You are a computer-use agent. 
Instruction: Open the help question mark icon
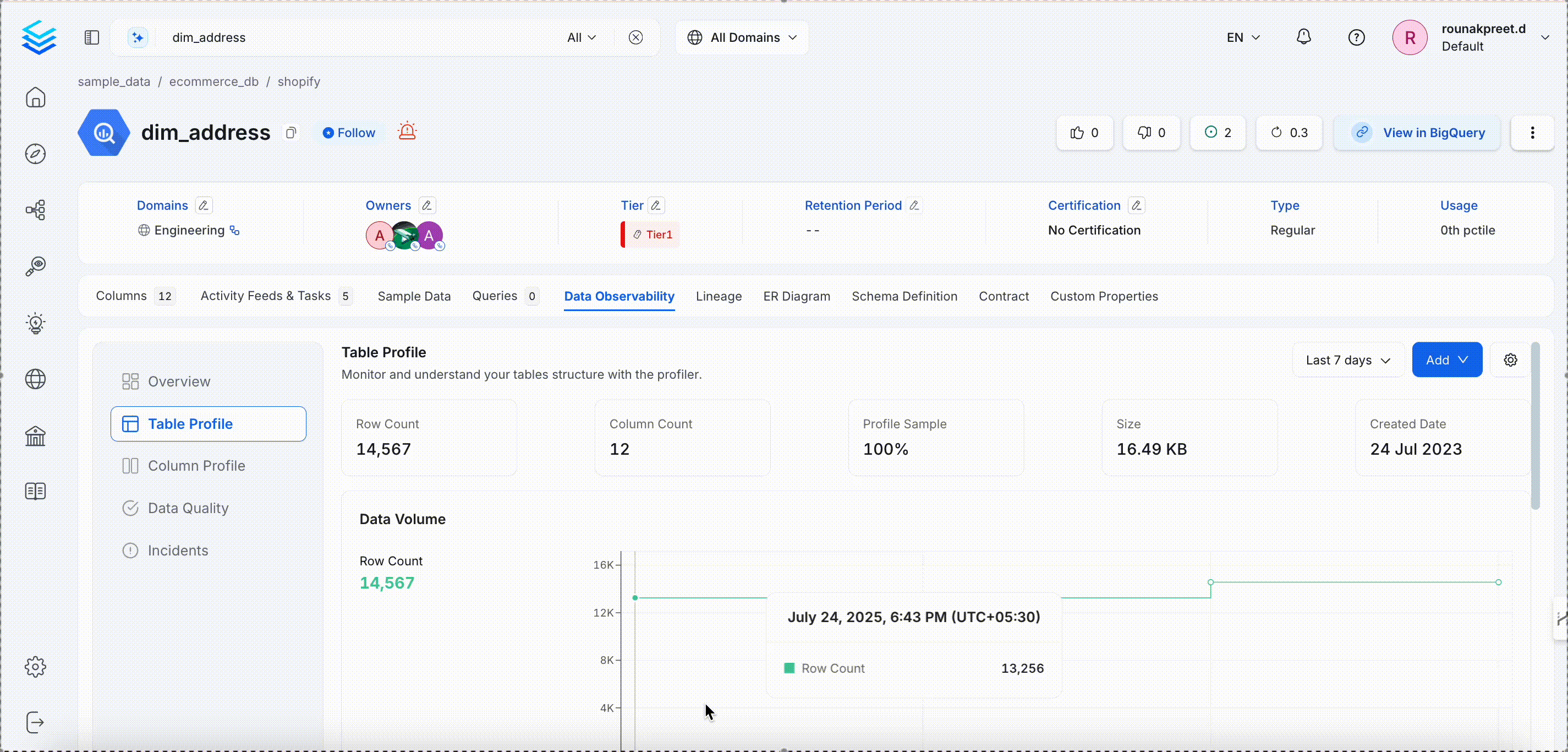[x=1356, y=37]
